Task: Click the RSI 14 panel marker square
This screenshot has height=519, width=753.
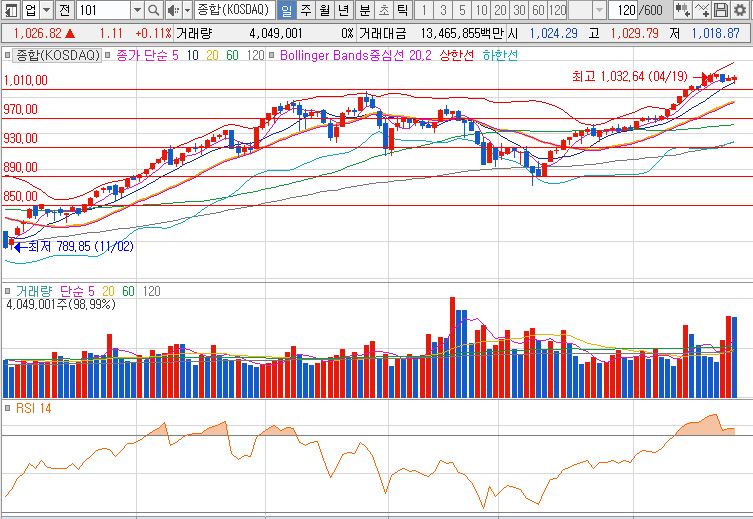Action: [7, 408]
